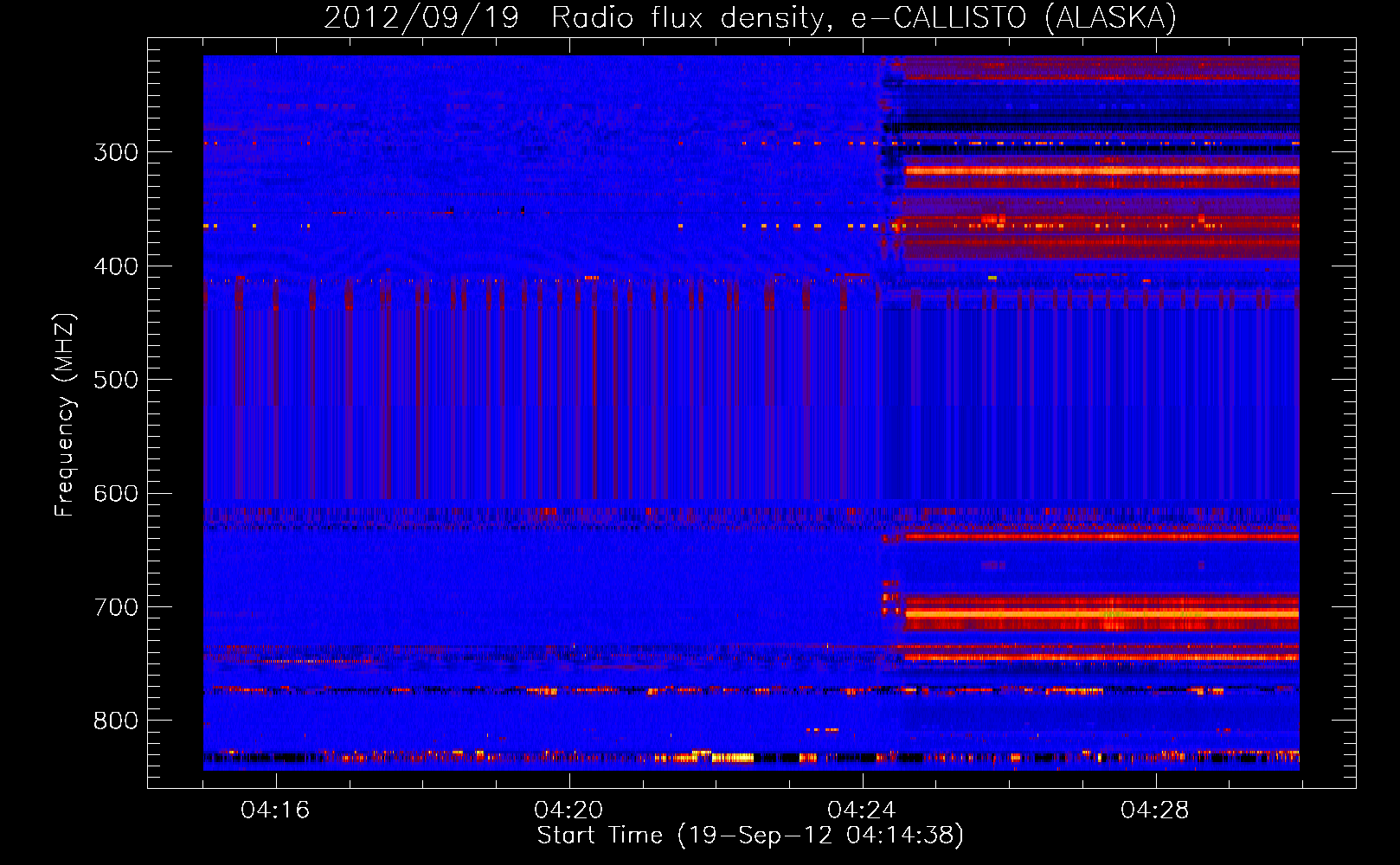Click the 500 frequency tick label
Image resolution: width=1400 pixels, height=865 pixels.
[x=116, y=380]
